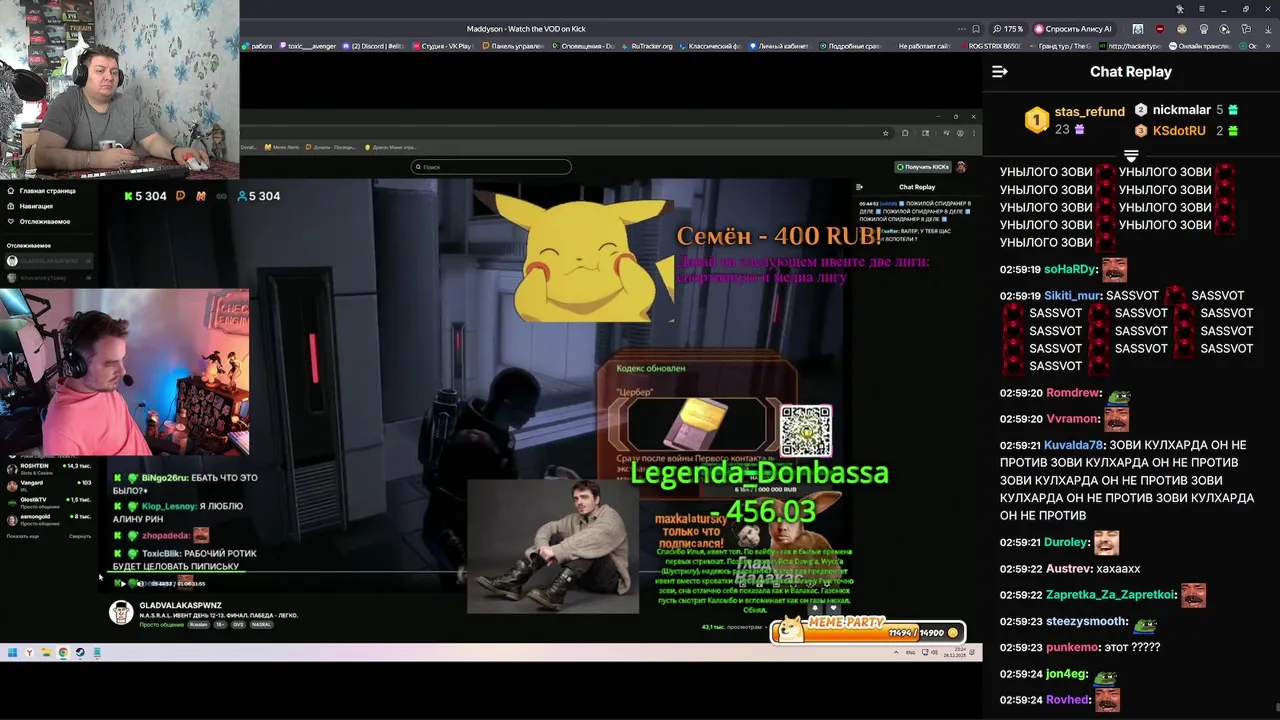Click inner Kick search field 'Поиск'

(491, 167)
